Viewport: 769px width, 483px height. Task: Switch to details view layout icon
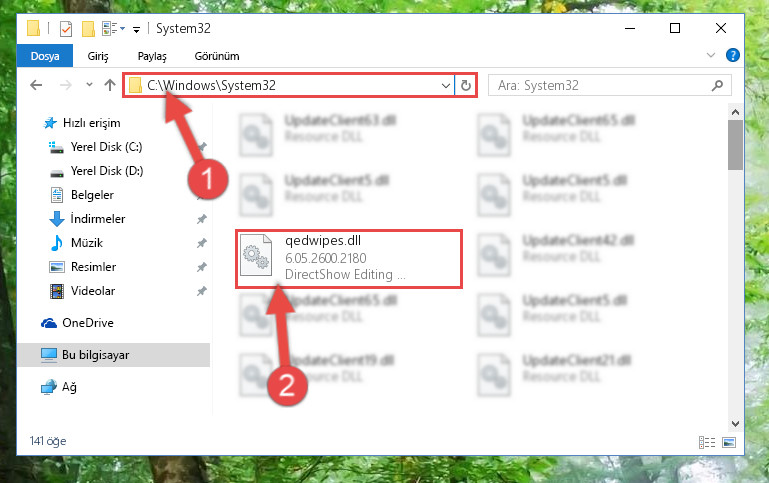(x=707, y=442)
